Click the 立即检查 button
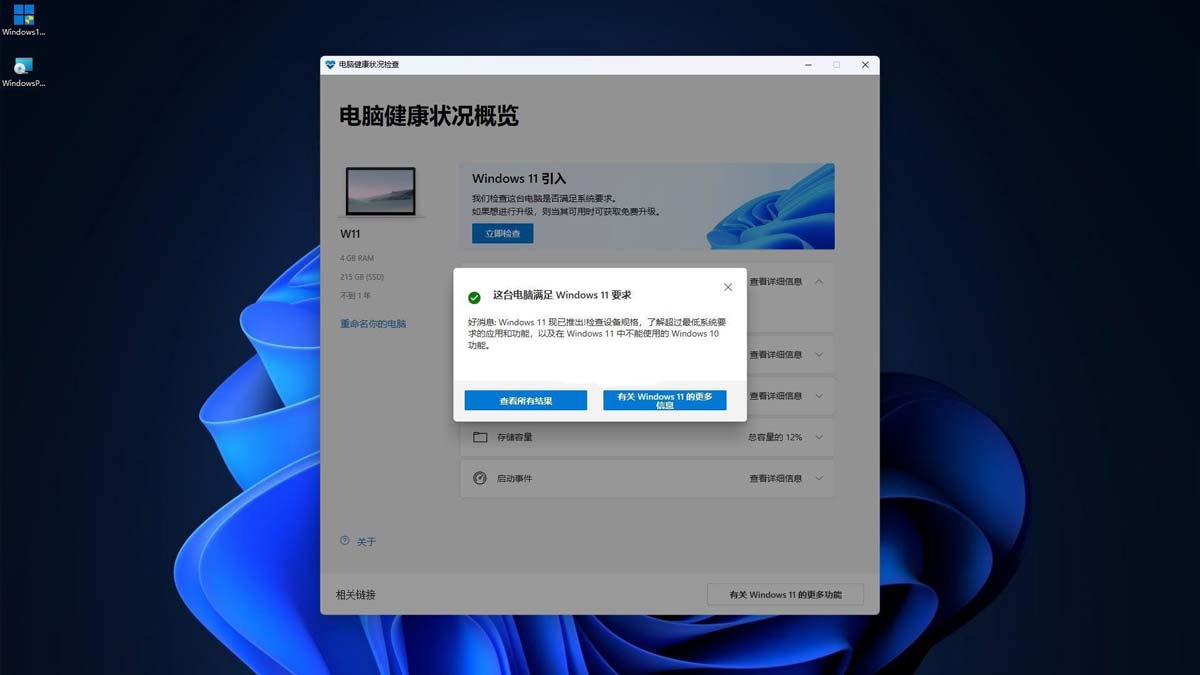The height and width of the screenshot is (675, 1200). [503, 233]
